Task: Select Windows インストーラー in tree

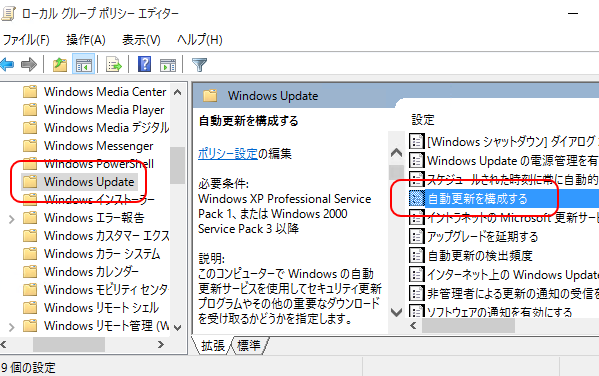Action: point(99,199)
